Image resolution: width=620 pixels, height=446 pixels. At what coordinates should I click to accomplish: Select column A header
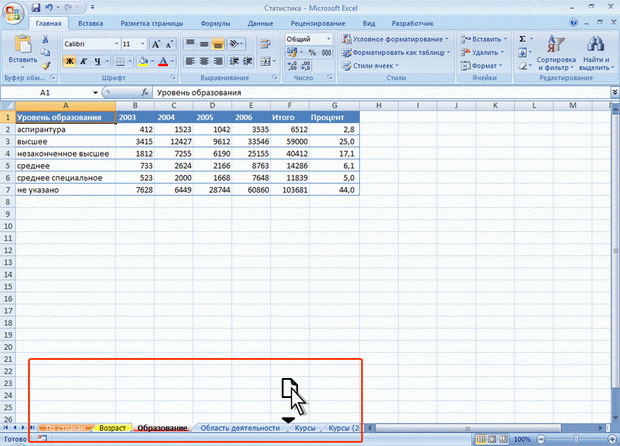[66, 106]
